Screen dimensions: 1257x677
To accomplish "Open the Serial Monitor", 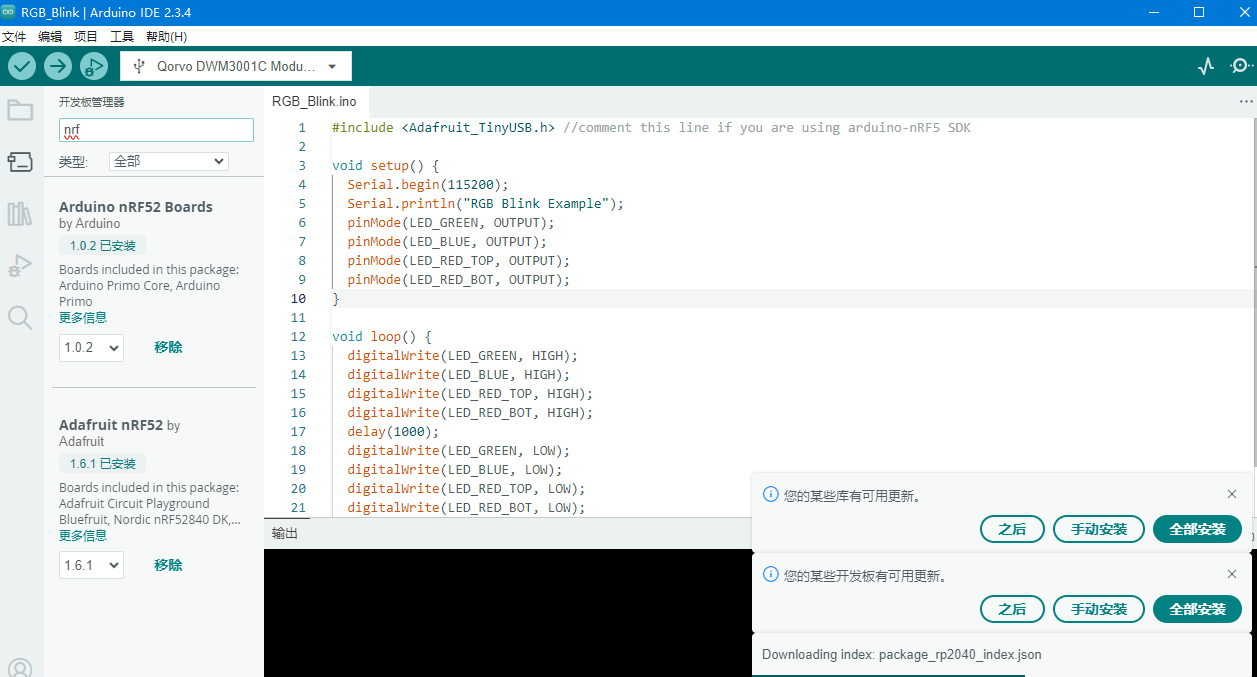I will 1241,66.
